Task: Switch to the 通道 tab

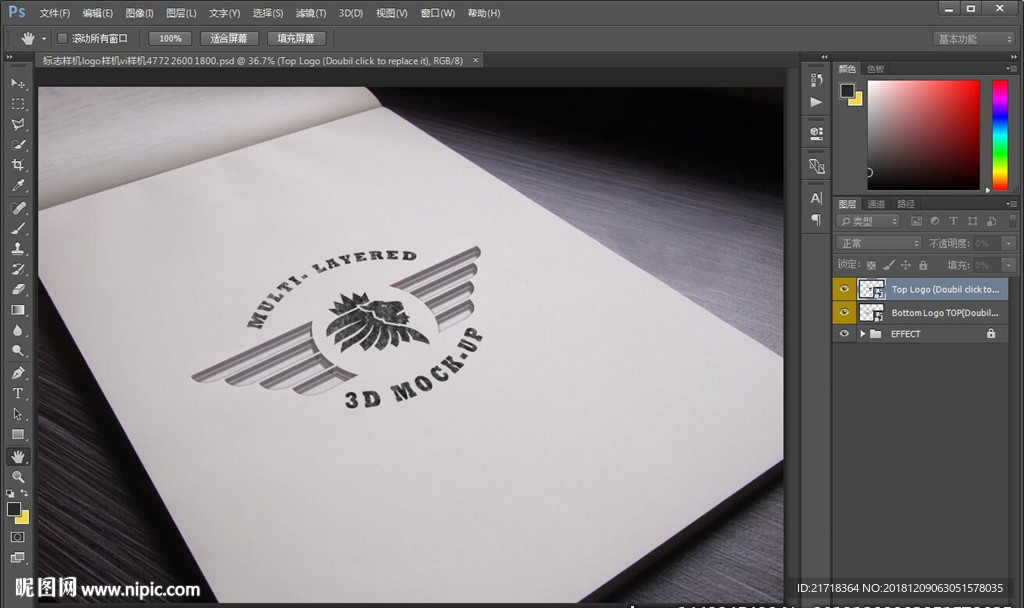Action: (x=876, y=204)
